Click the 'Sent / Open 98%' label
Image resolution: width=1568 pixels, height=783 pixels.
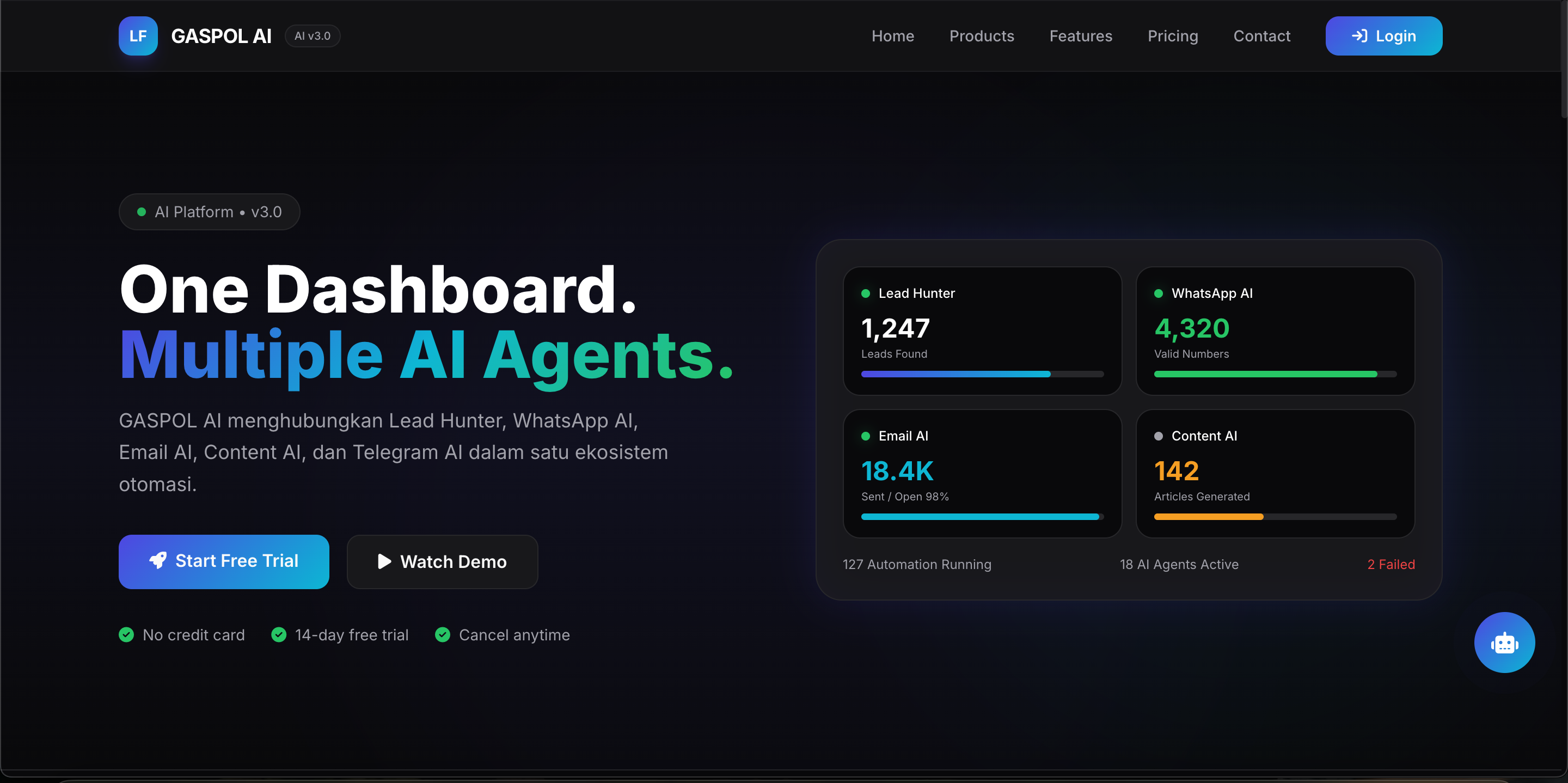coord(905,497)
